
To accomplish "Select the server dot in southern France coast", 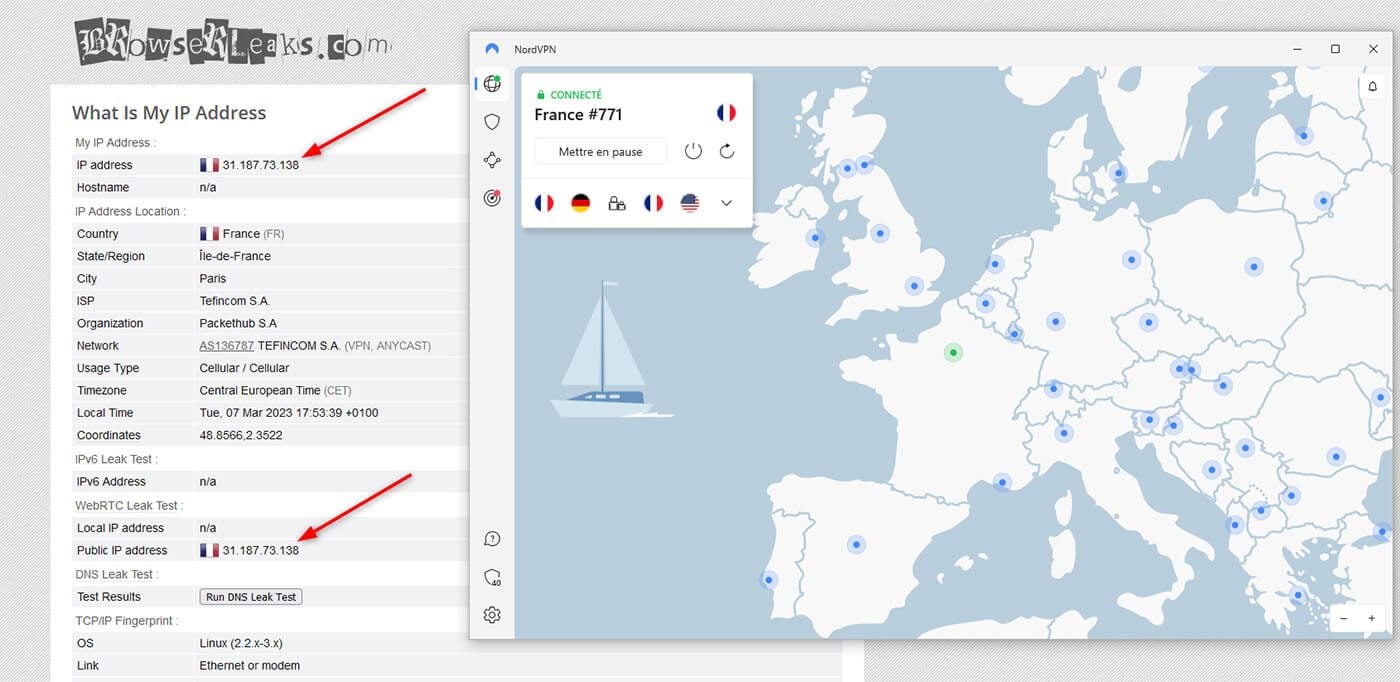I will [x=1001, y=482].
